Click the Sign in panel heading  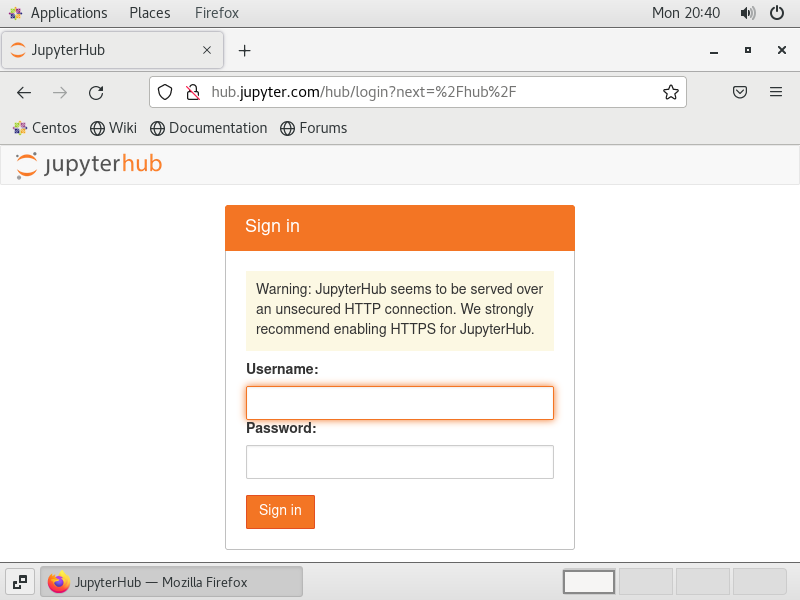[x=272, y=226]
